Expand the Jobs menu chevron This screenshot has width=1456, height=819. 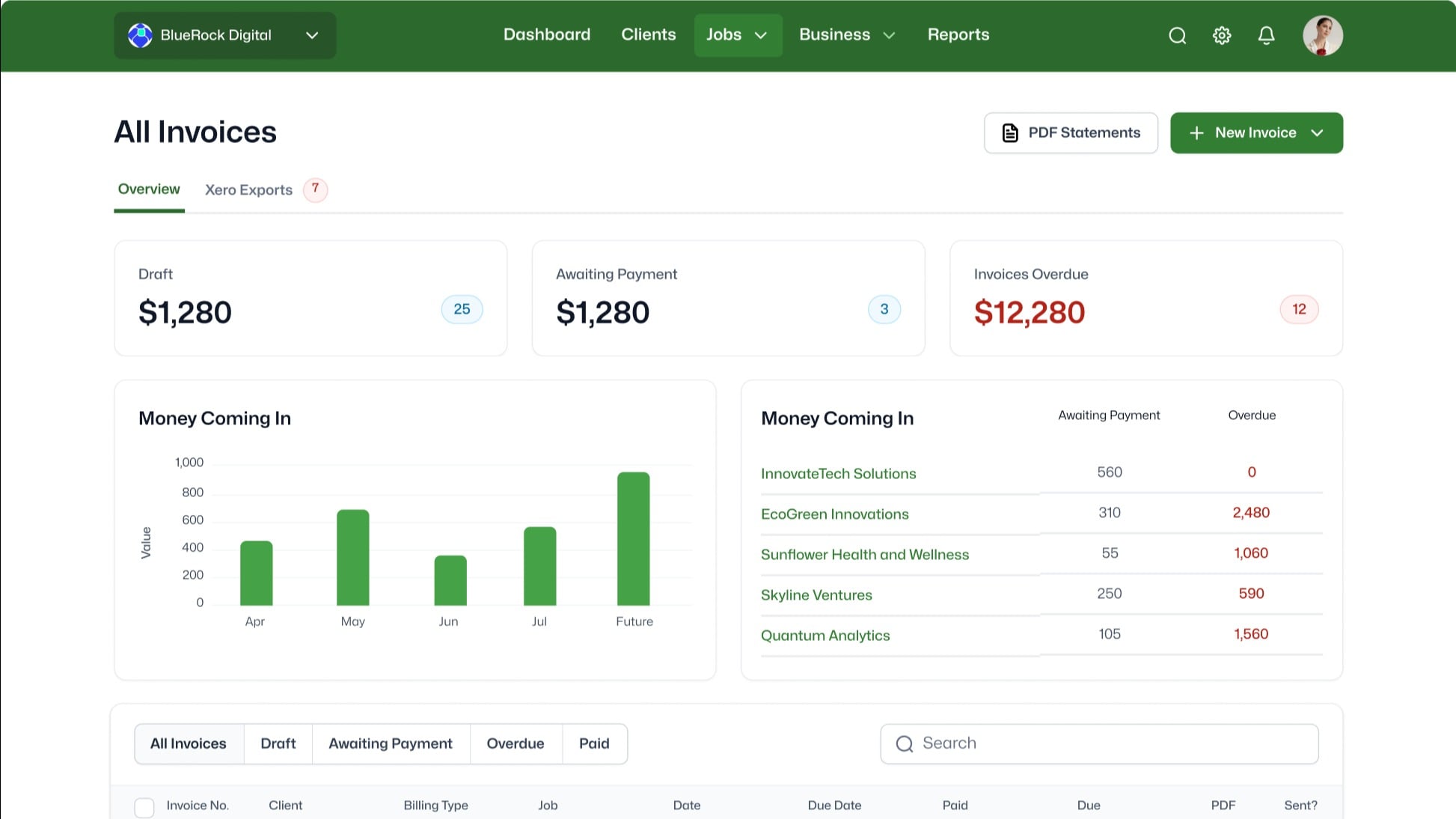click(x=761, y=35)
